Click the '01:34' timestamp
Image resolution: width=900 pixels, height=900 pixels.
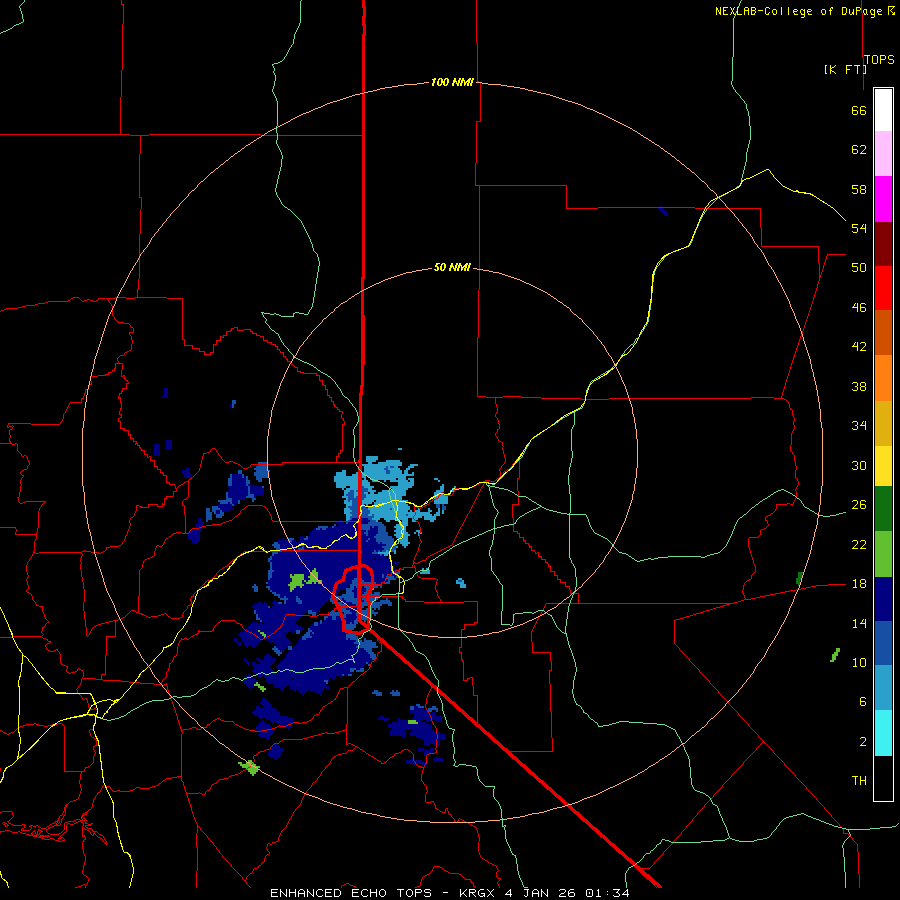(607, 893)
